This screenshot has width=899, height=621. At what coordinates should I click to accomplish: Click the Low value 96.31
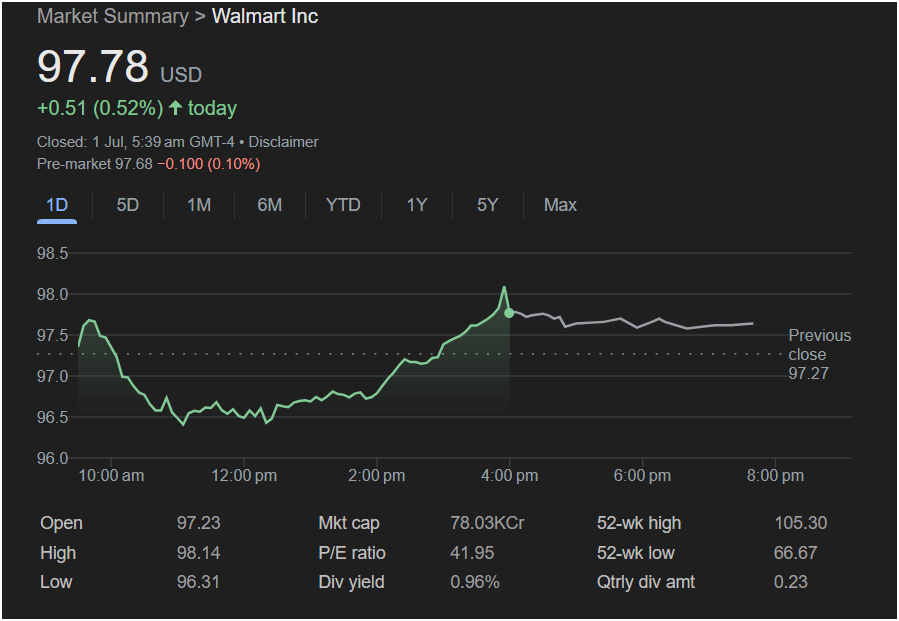tap(198, 582)
